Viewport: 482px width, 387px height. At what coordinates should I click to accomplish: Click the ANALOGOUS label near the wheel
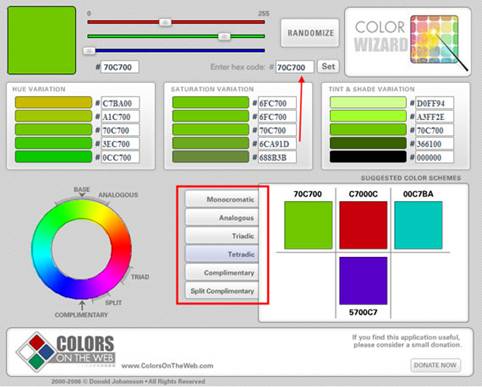click(118, 195)
